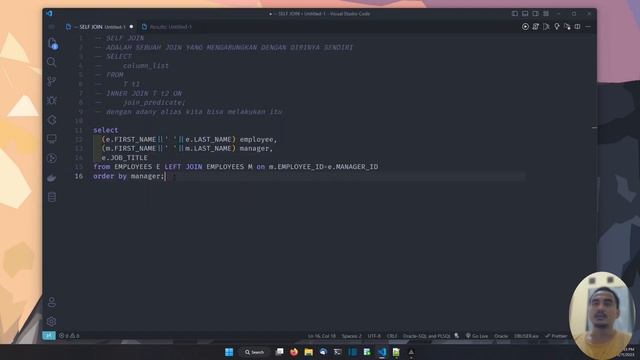Click 'e.JOB_TITLE' on line 14
640x360 pixels.
(x=124, y=158)
